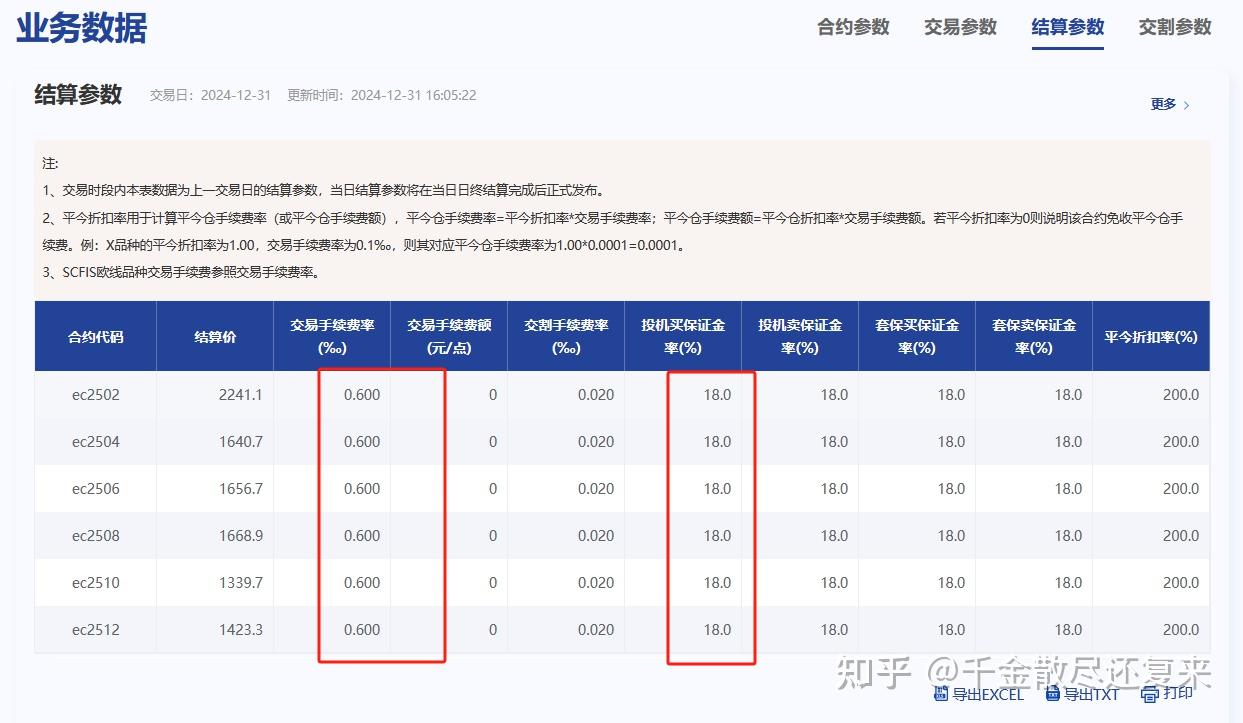Click the 交易手续费率(‰) column header
This screenshot has width=1243, height=723.
332,337
